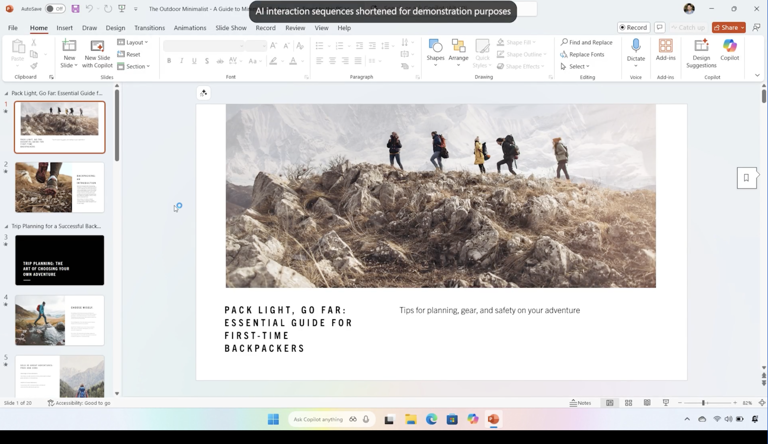768x444 pixels.
Task: Start presentation from beginning icon
Action: 122,9
